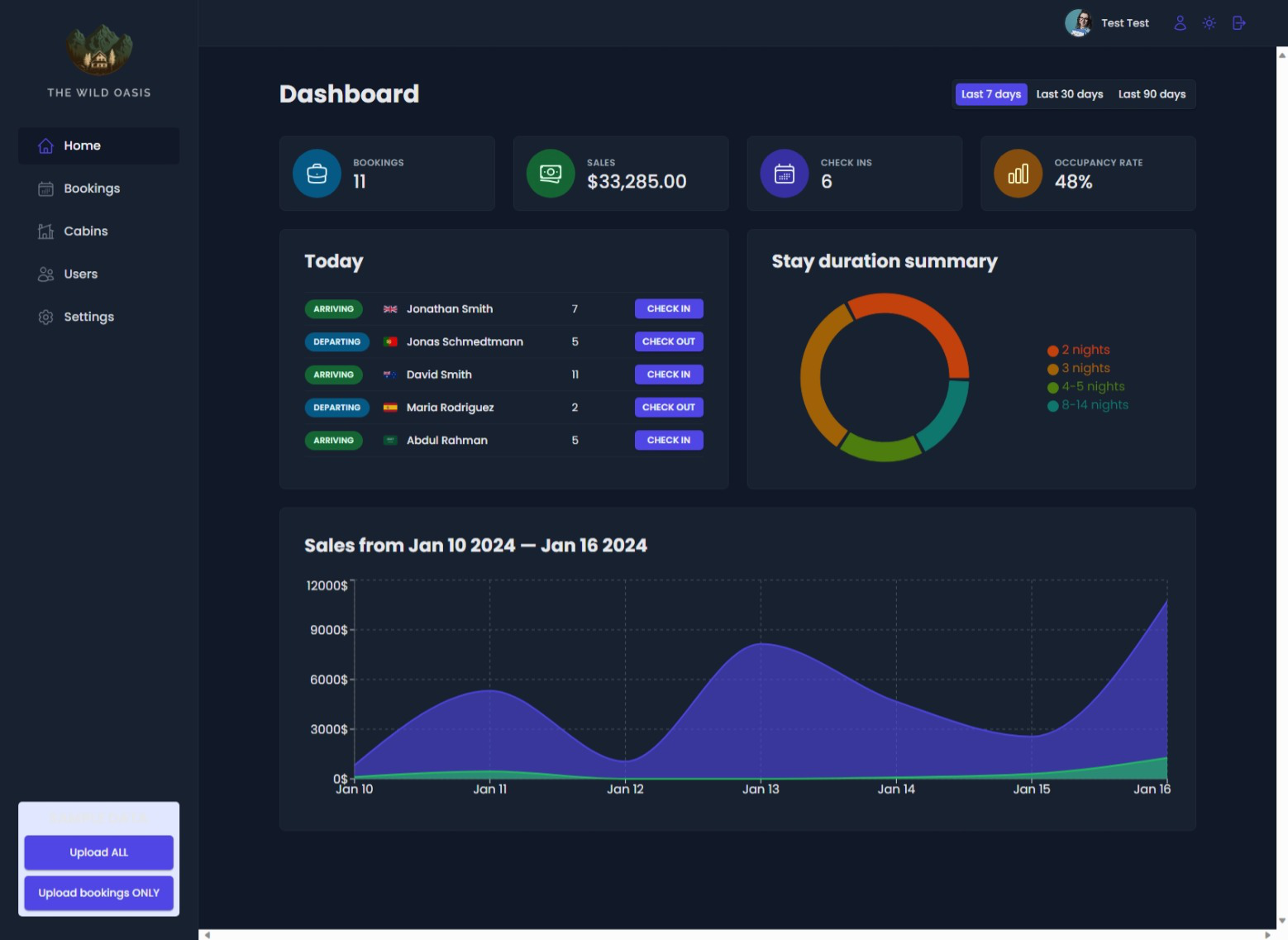The image size is (1288, 940).
Task: Click the Occupancy Rate chart icon
Action: pos(1018,174)
